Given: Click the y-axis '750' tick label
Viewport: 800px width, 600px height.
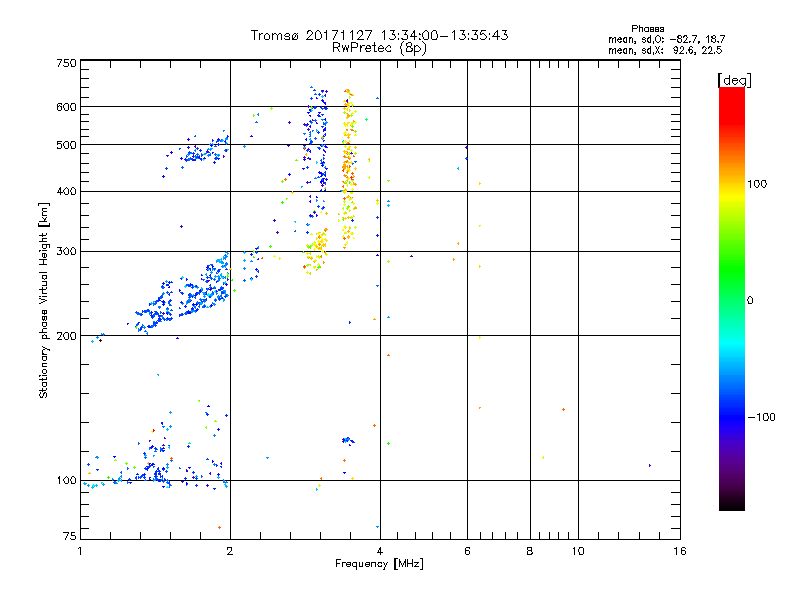Looking at the screenshot, I should click(x=66, y=63).
